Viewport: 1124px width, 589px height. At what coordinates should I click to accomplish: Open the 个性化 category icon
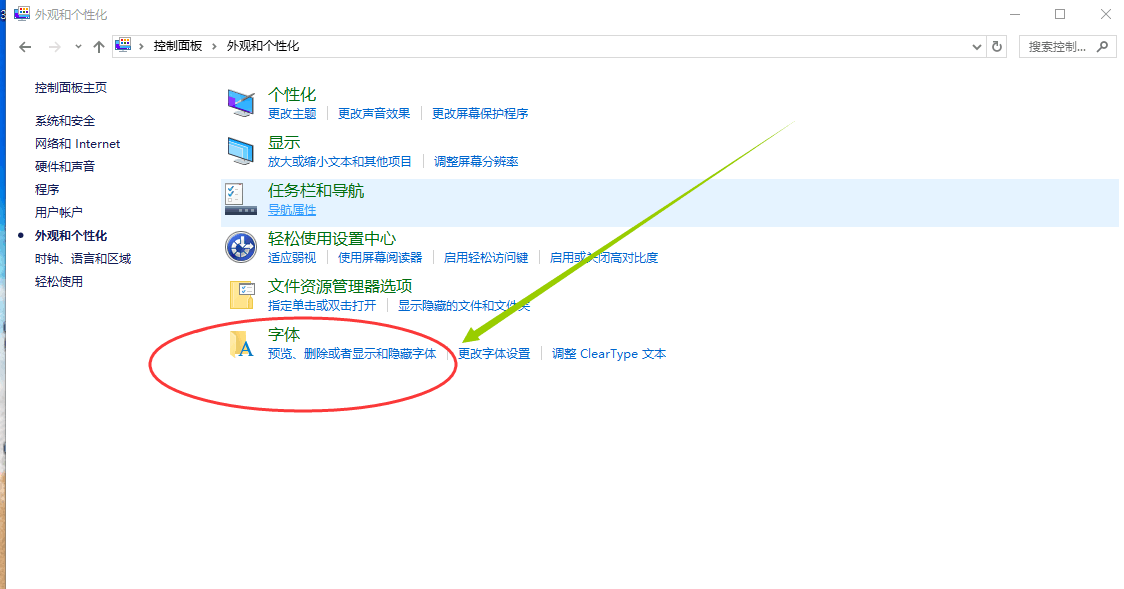point(241,103)
